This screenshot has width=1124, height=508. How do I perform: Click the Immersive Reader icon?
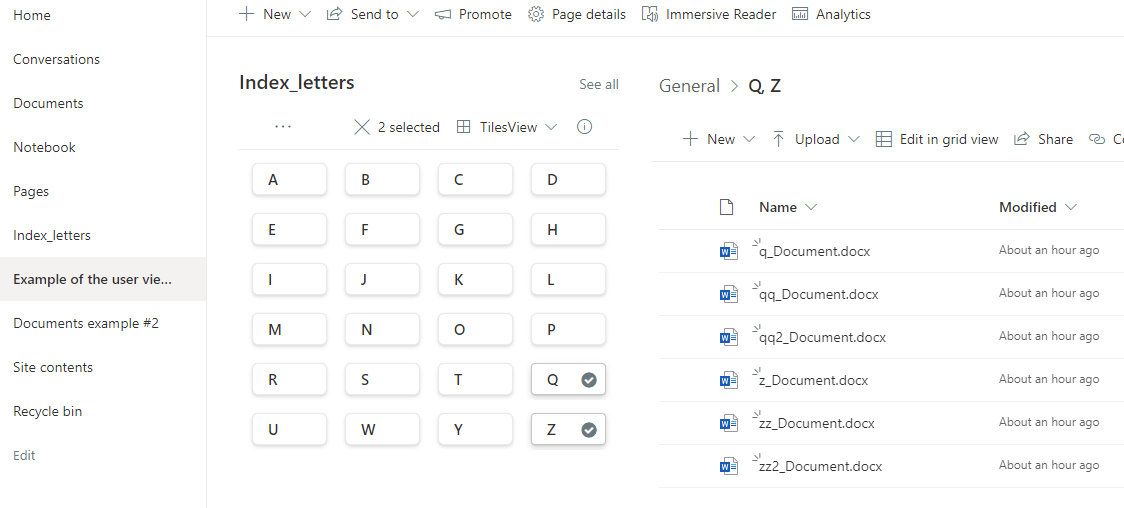point(650,14)
